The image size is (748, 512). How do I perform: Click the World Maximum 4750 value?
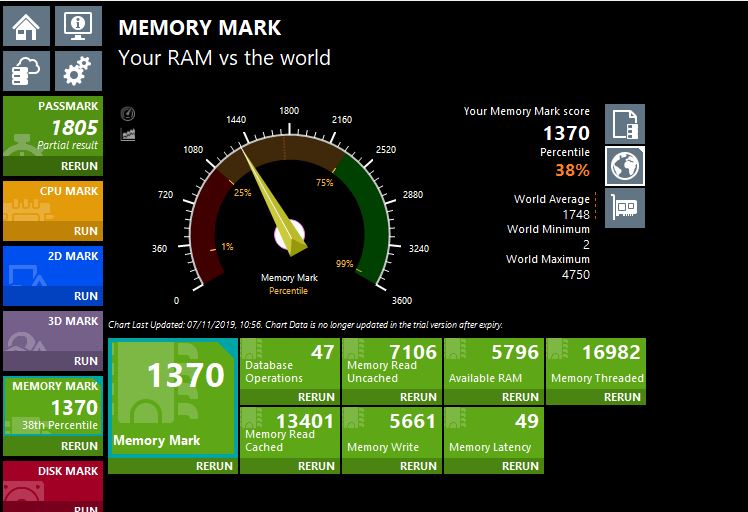(x=576, y=275)
